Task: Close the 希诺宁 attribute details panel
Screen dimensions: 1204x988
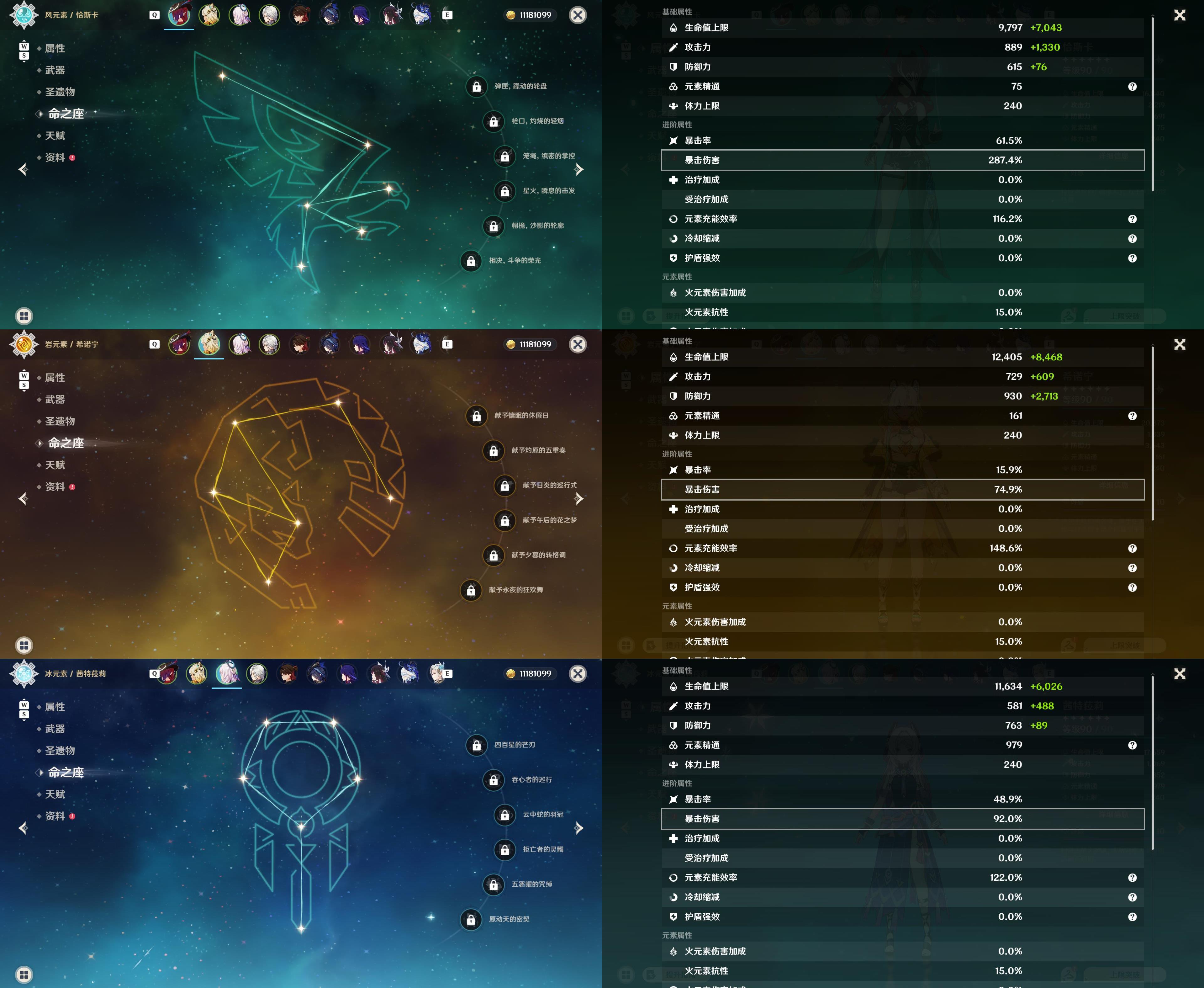Action: tap(1180, 344)
